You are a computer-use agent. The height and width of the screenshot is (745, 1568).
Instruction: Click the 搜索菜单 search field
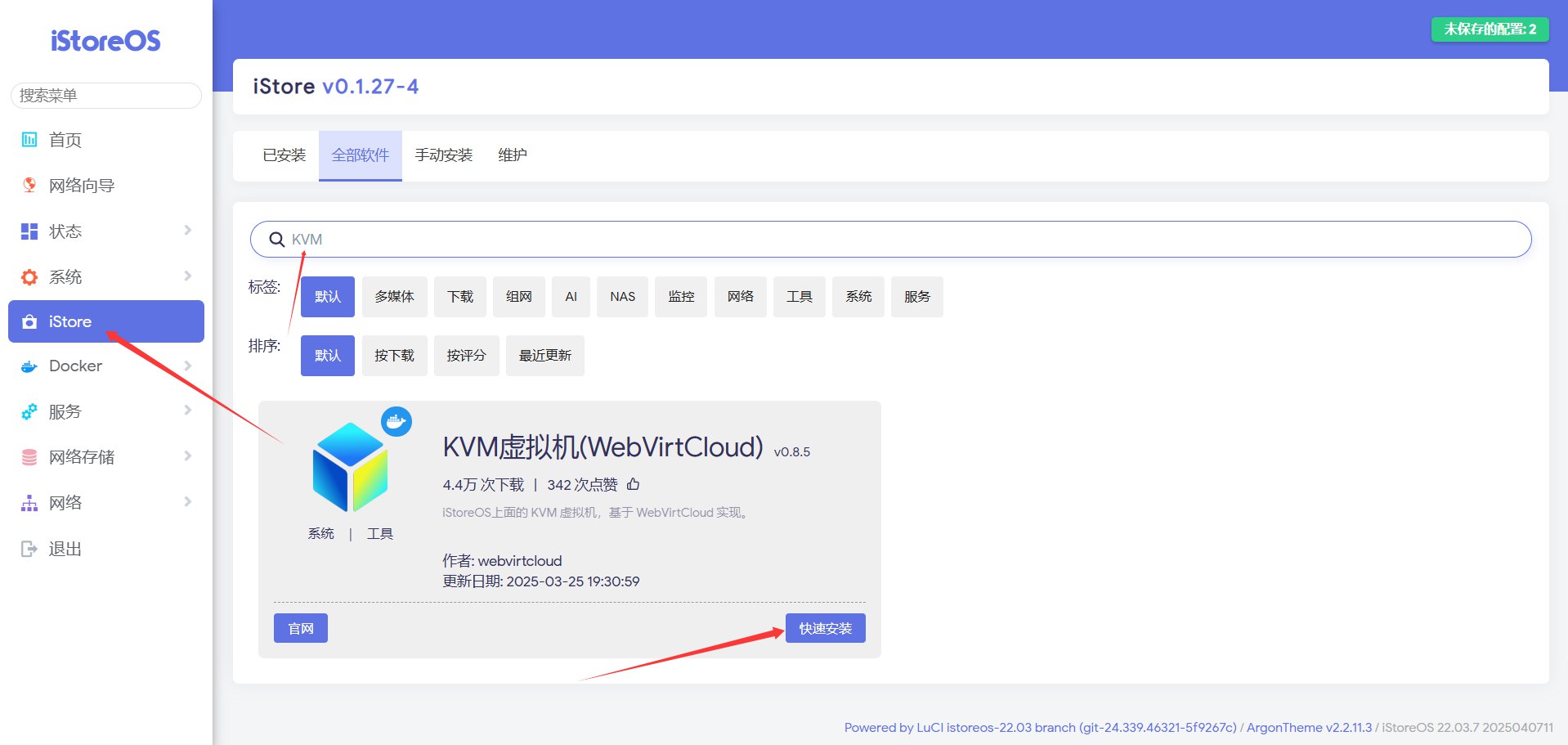click(106, 96)
